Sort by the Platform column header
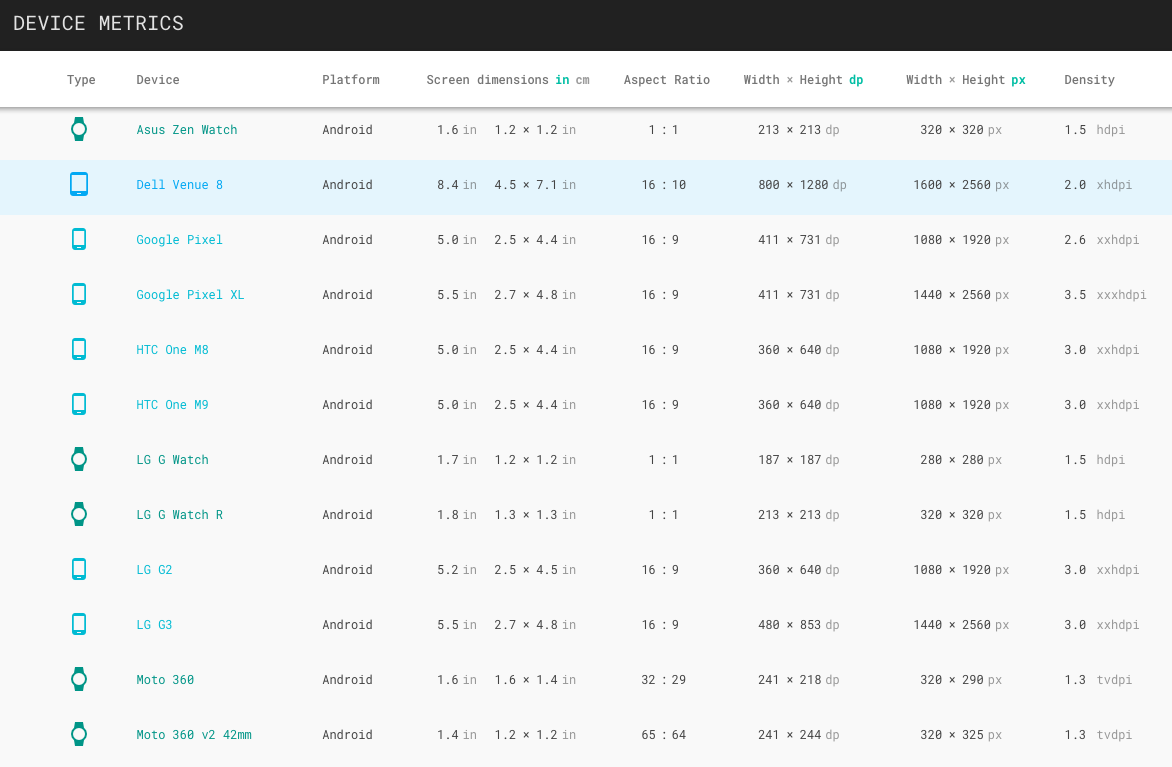The width and height of the screenshot is (1172, 767). (351, 80)
